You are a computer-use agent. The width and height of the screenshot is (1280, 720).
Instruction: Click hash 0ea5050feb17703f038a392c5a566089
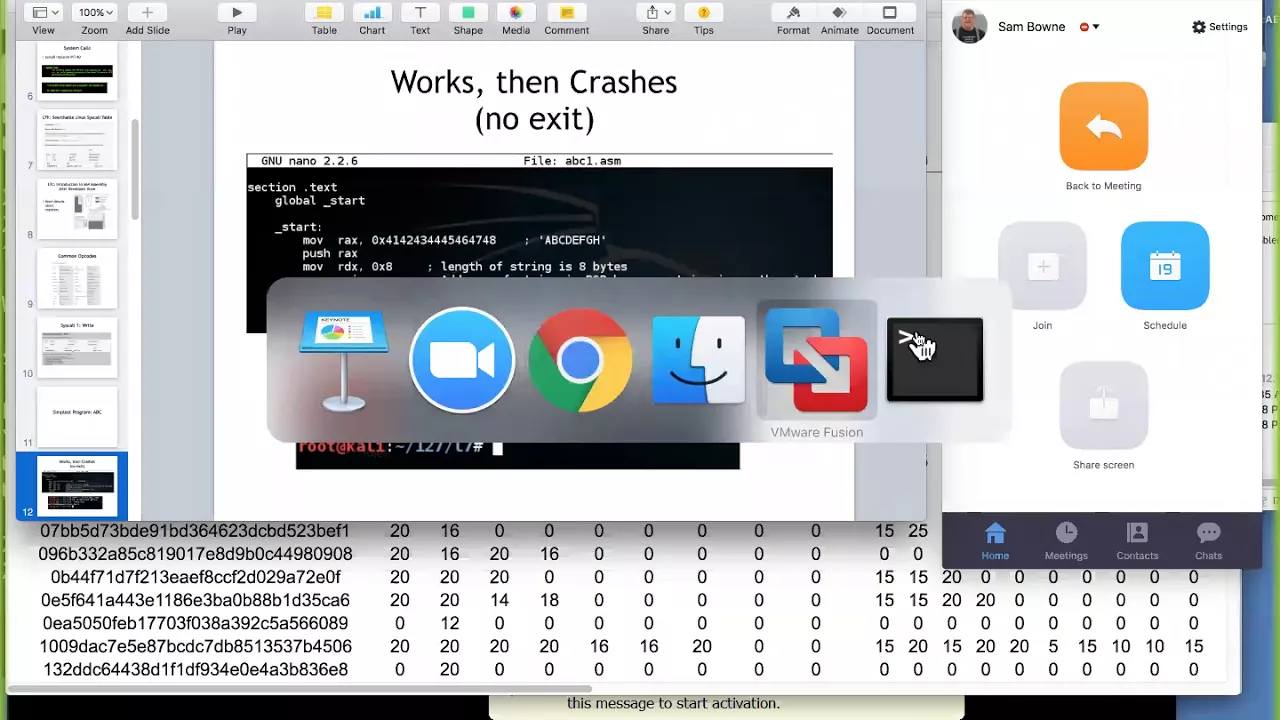click(195, 623)
